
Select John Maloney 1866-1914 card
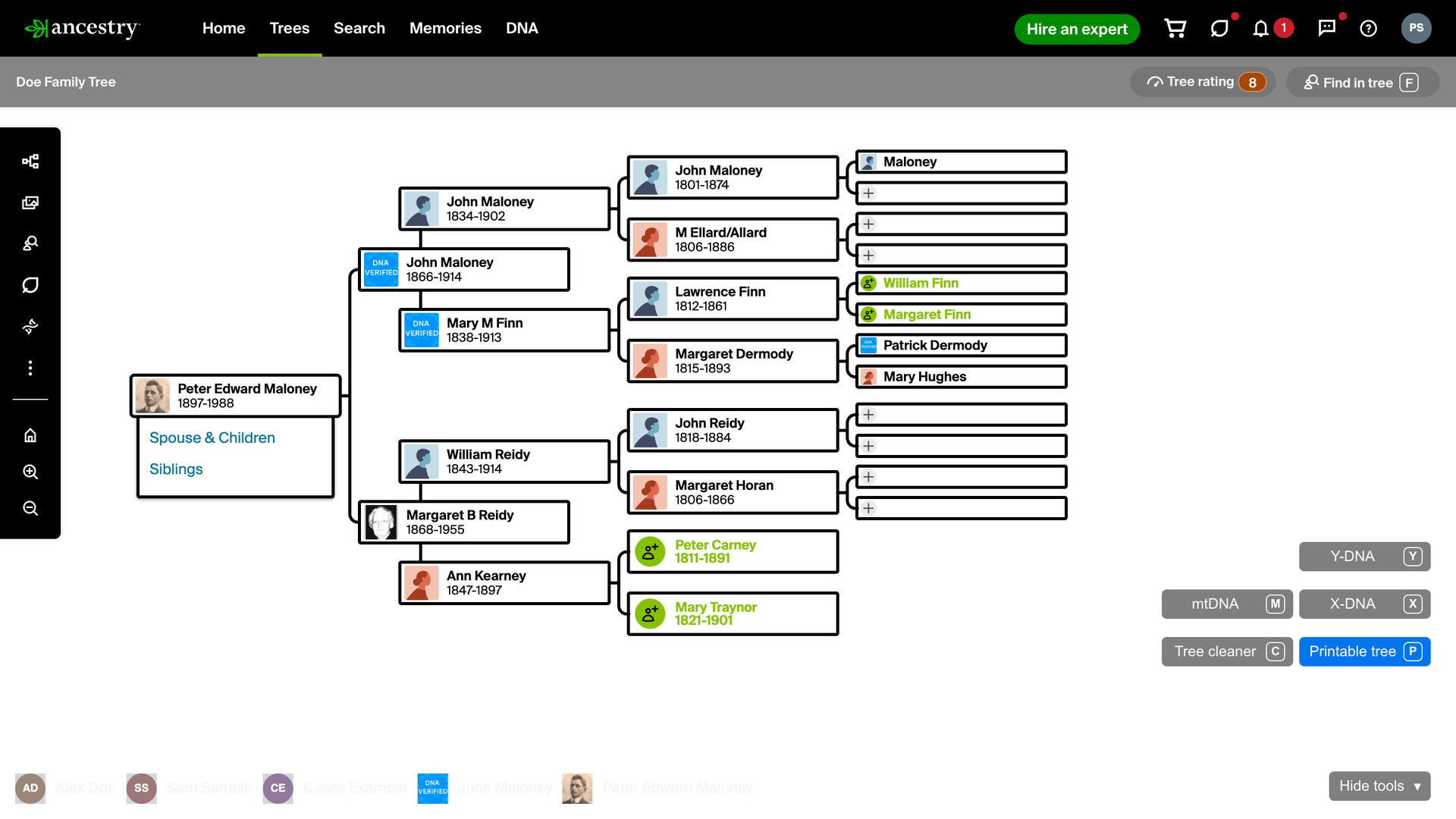(464, 270)
